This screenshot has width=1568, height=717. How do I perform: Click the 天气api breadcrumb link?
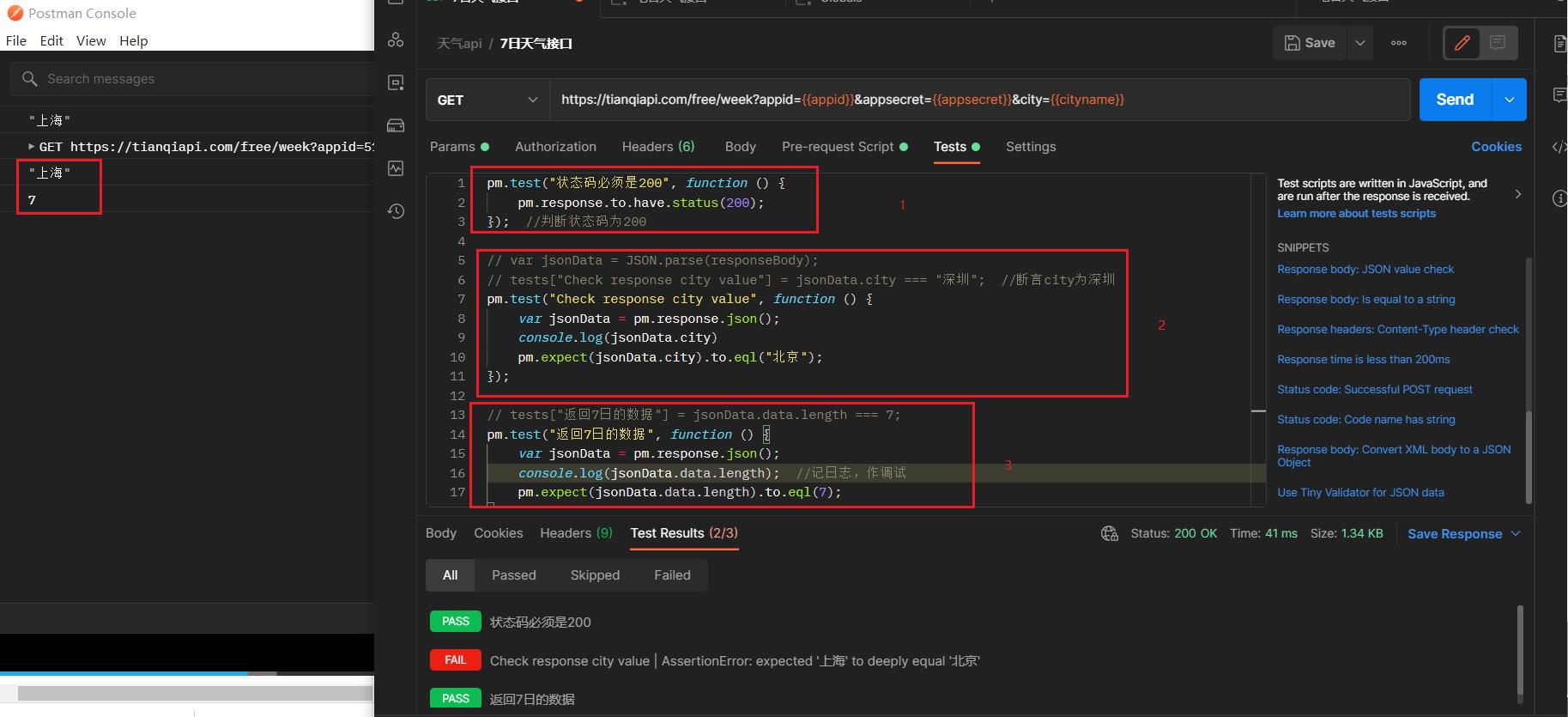pos(459,44)
